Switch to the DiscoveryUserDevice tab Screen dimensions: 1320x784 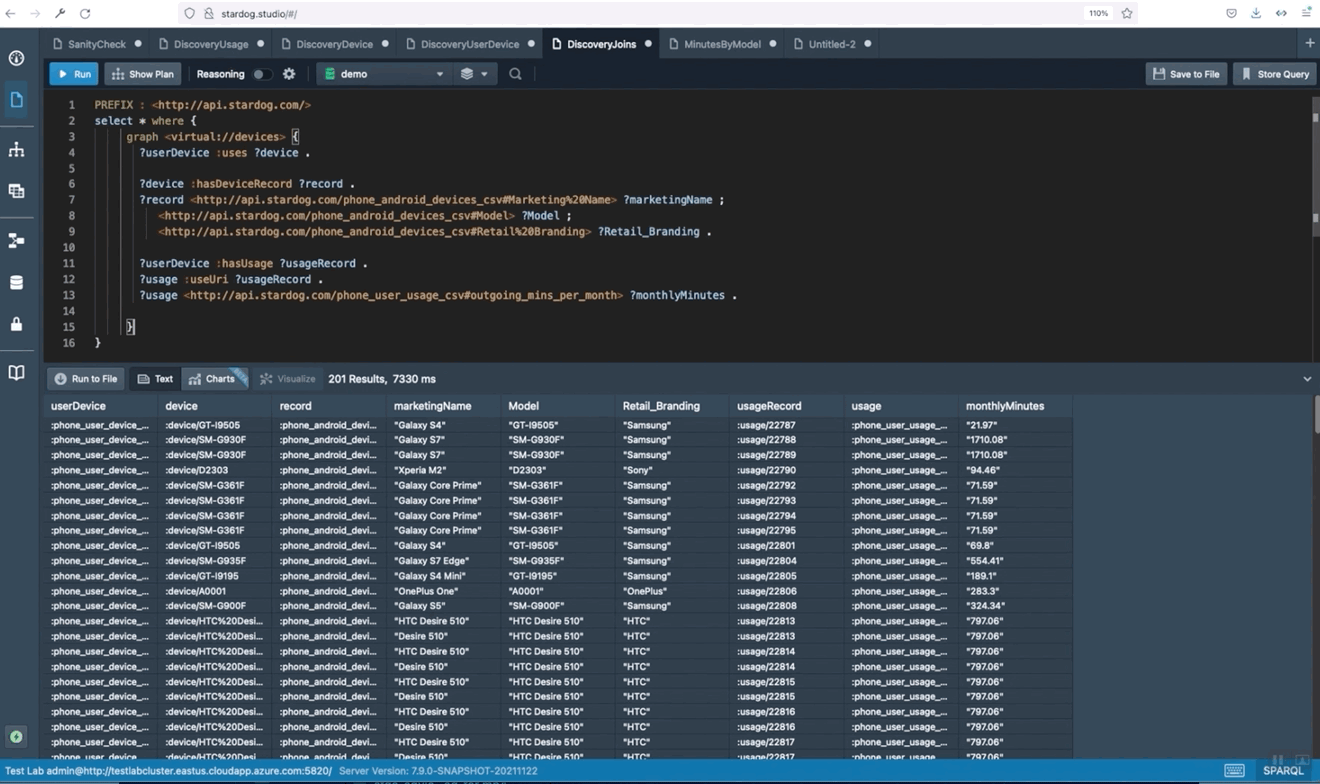(469, 44)
